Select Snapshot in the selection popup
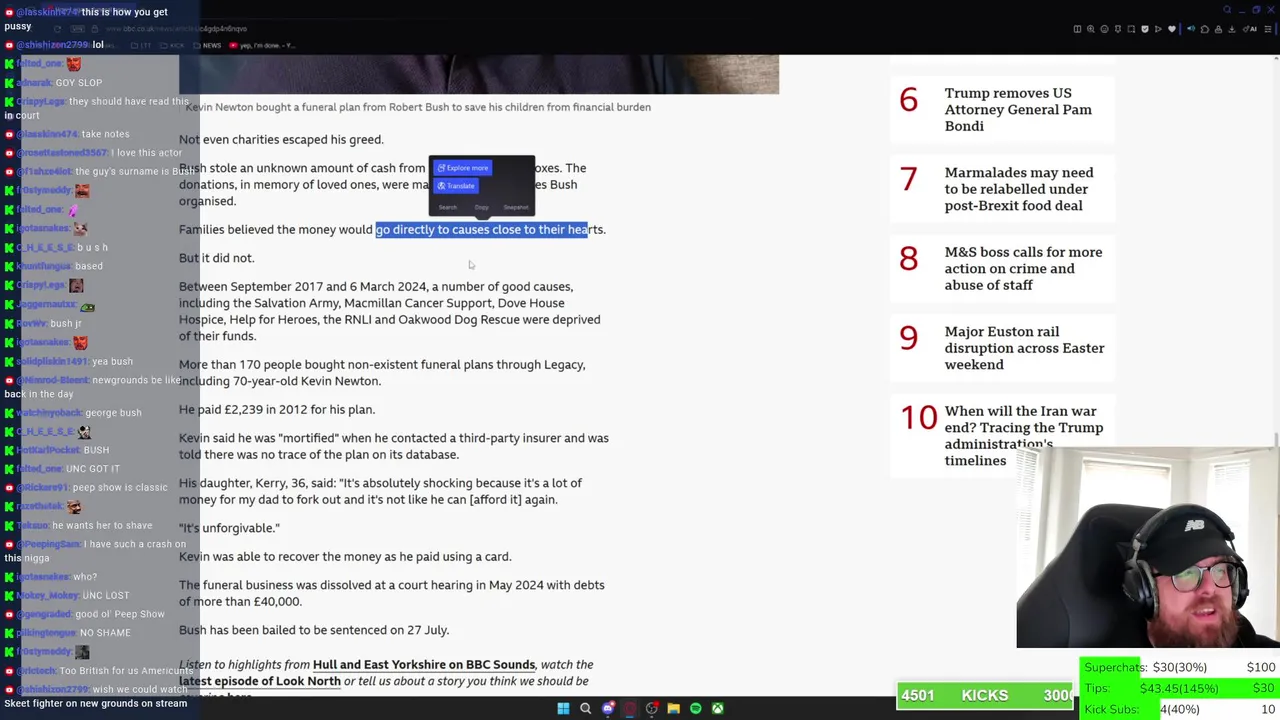Image resolution: width=1280 pixels, height=720 pixels. coord(516,208)
